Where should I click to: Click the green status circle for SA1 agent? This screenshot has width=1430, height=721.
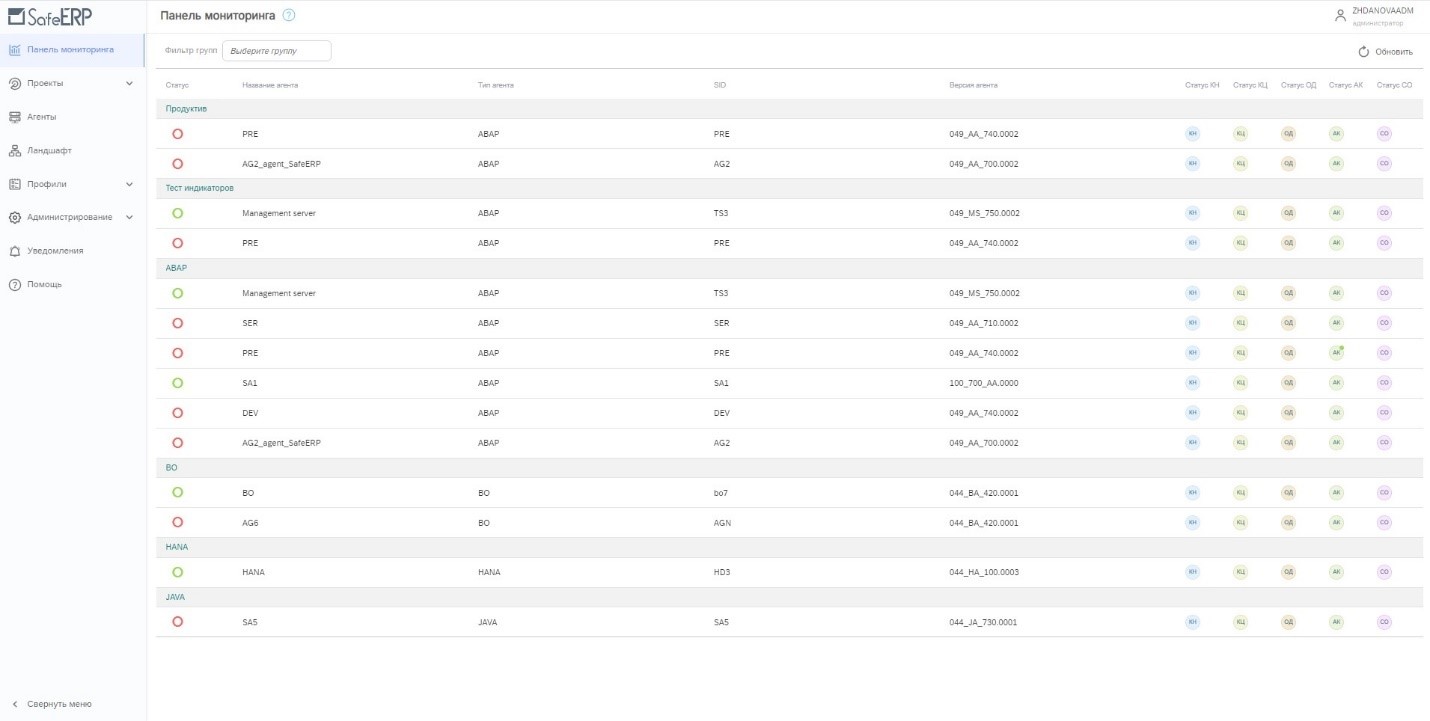tap(178, 383)
